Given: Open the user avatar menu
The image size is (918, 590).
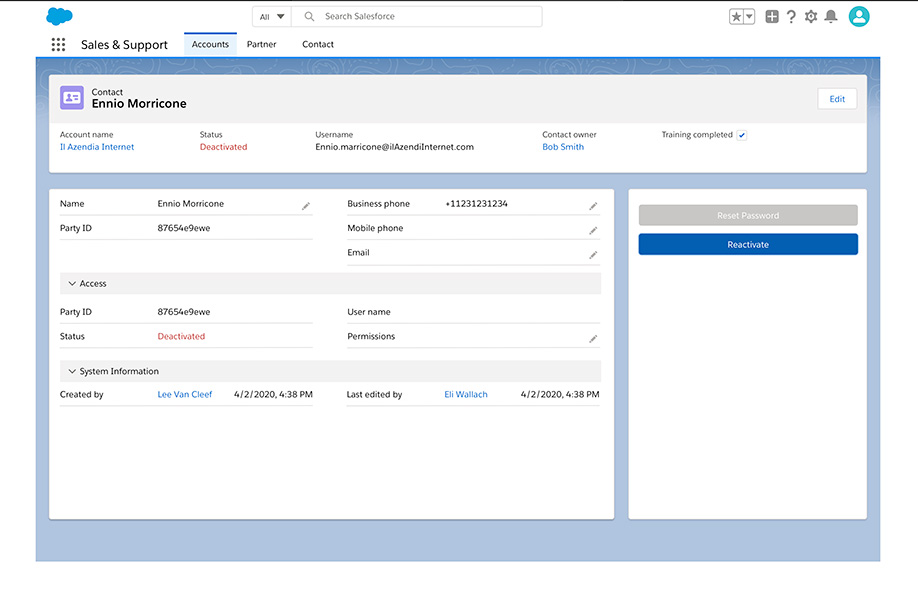Looking at the screenshot, I should (x=859, y=16).
